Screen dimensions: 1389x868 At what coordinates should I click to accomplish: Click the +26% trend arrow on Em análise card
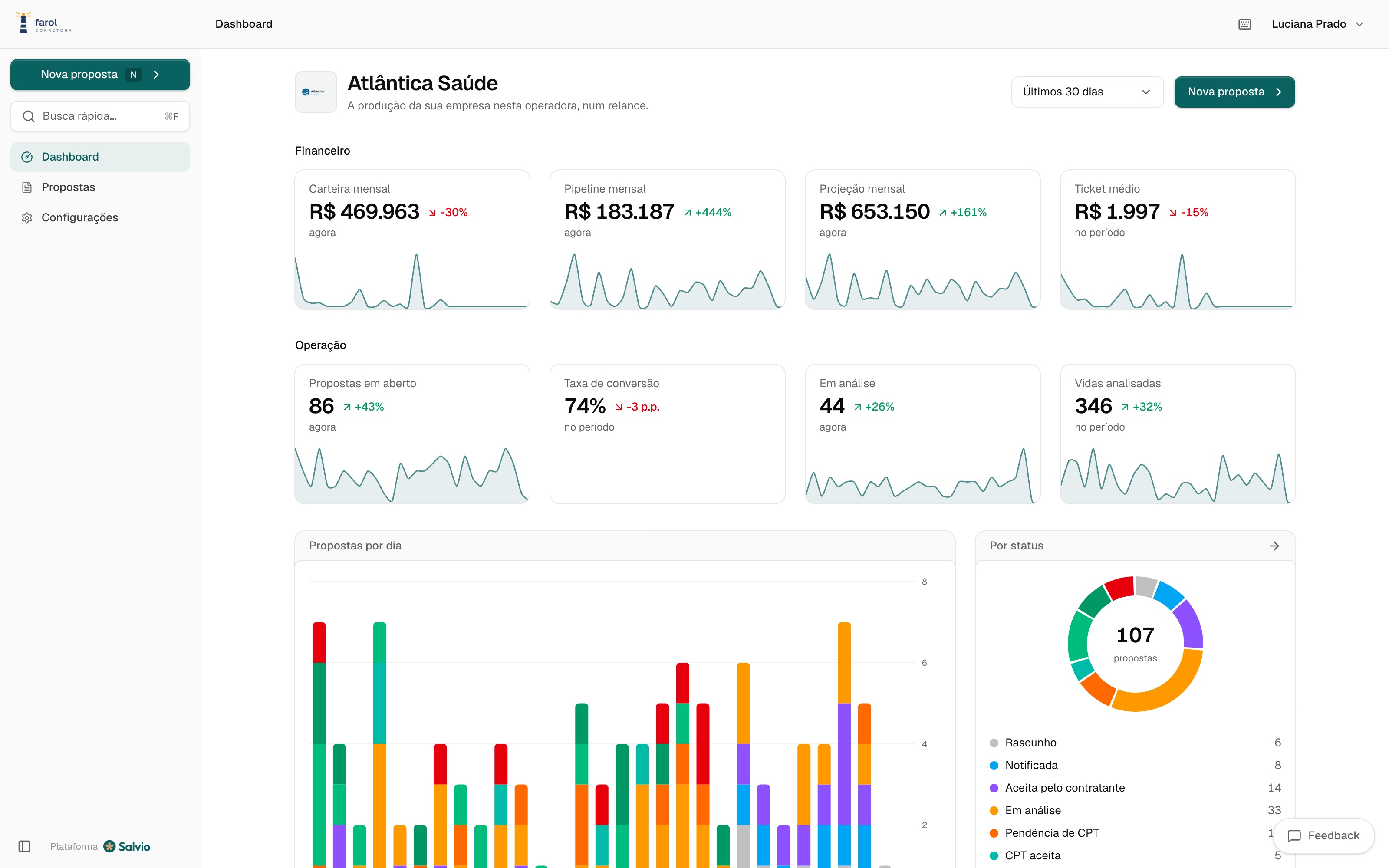pyautogui.click(x=857, y=407)
